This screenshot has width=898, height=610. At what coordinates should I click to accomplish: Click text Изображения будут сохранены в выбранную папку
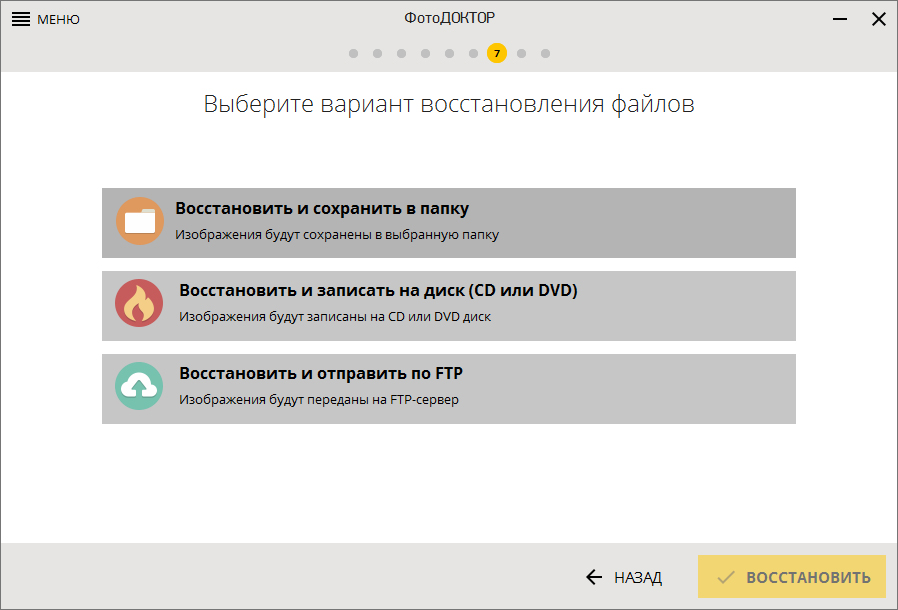[x=337, y=235]
